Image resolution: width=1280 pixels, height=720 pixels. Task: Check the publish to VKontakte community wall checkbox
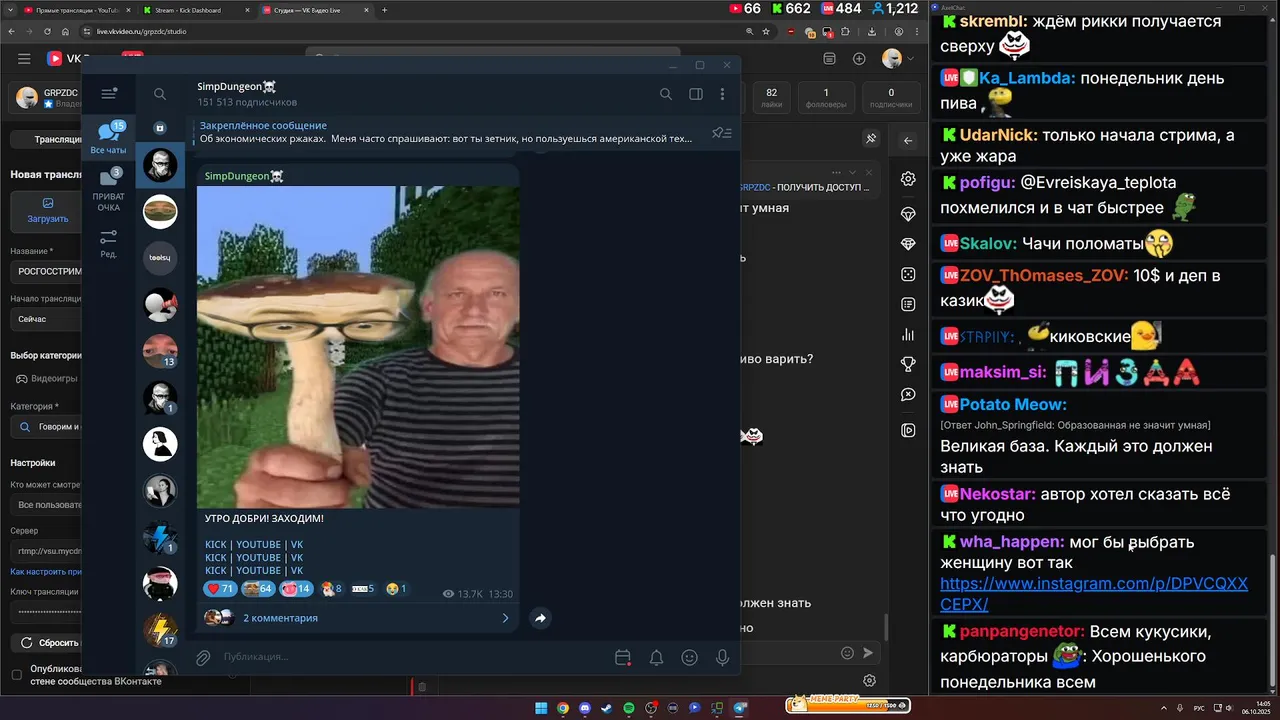(16, 675)
